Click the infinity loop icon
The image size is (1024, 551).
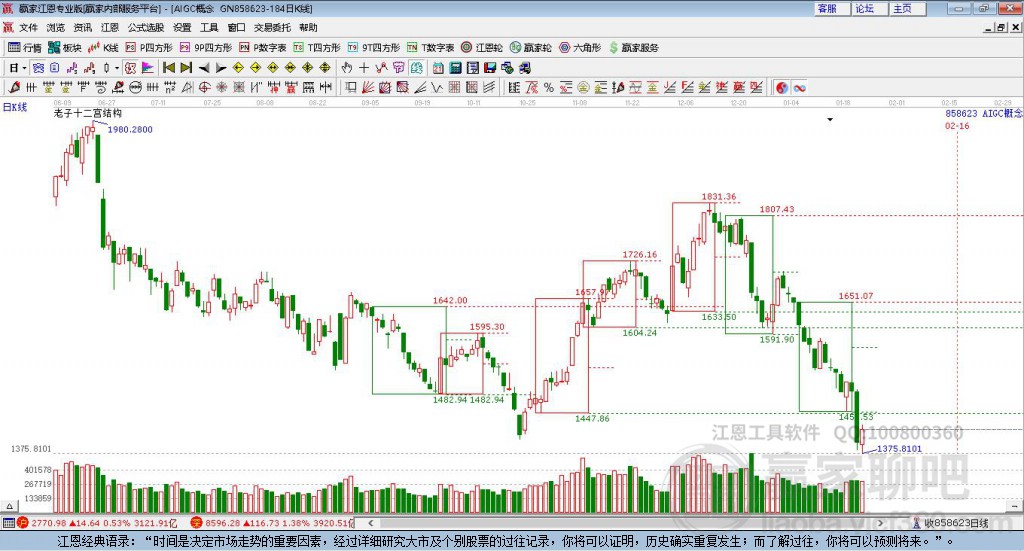click(x=799, y=87)
